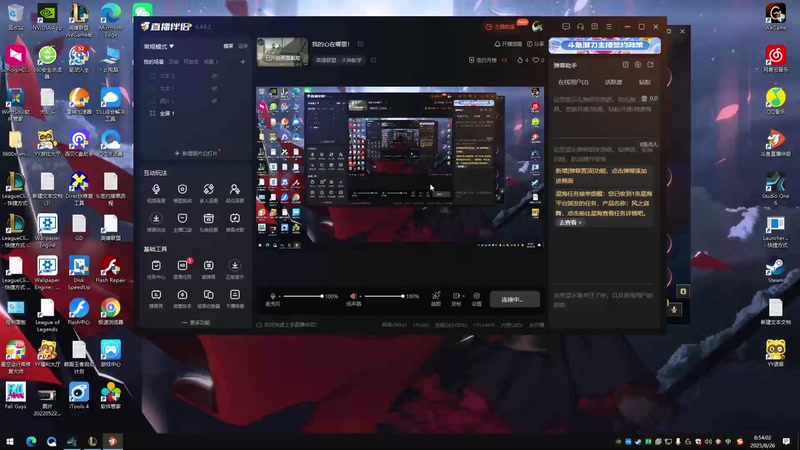
Task: Toggle visibility of 文本 2 source
Action: coord(215,76)
